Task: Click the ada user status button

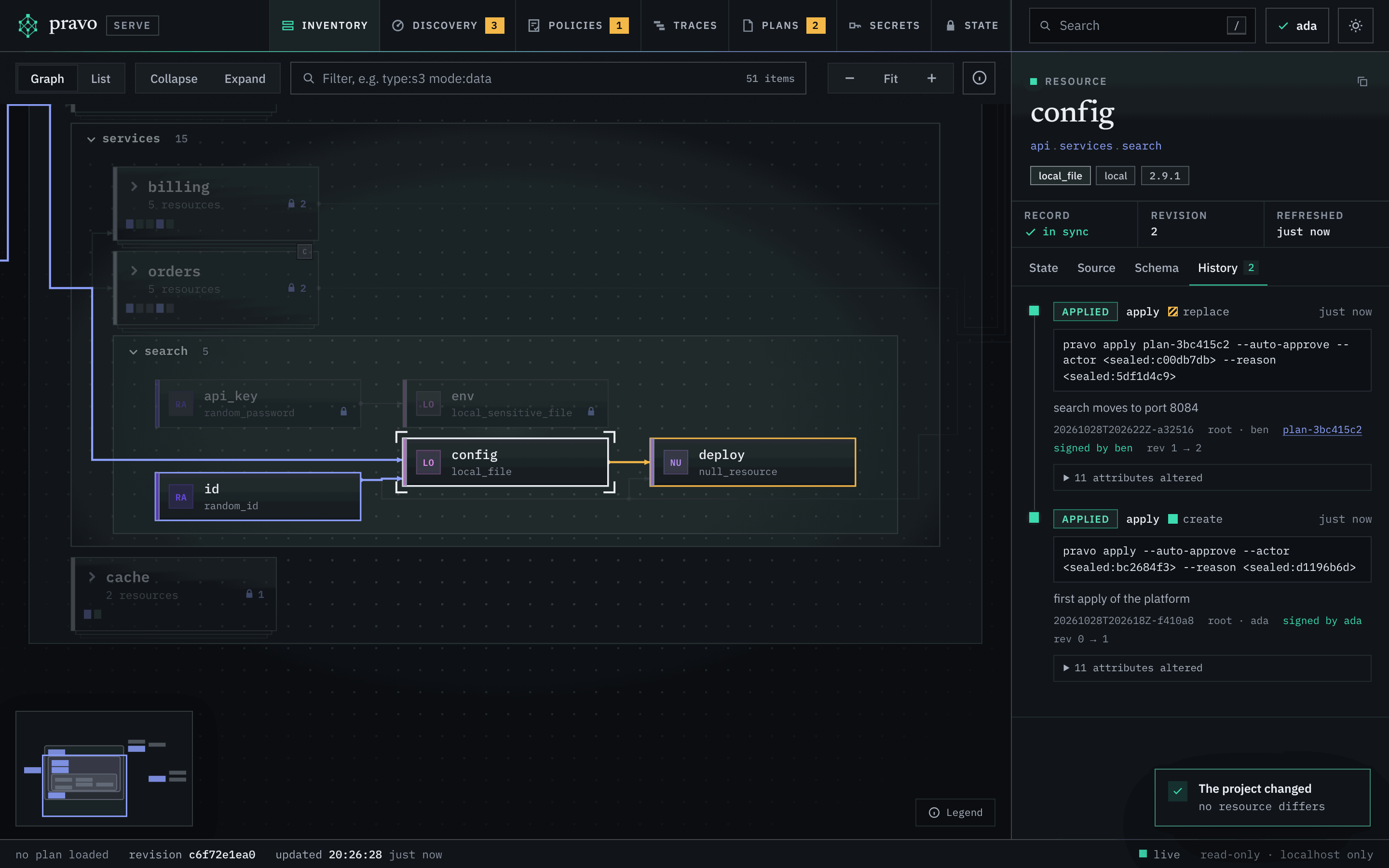Action: (x=1296, y=25)
